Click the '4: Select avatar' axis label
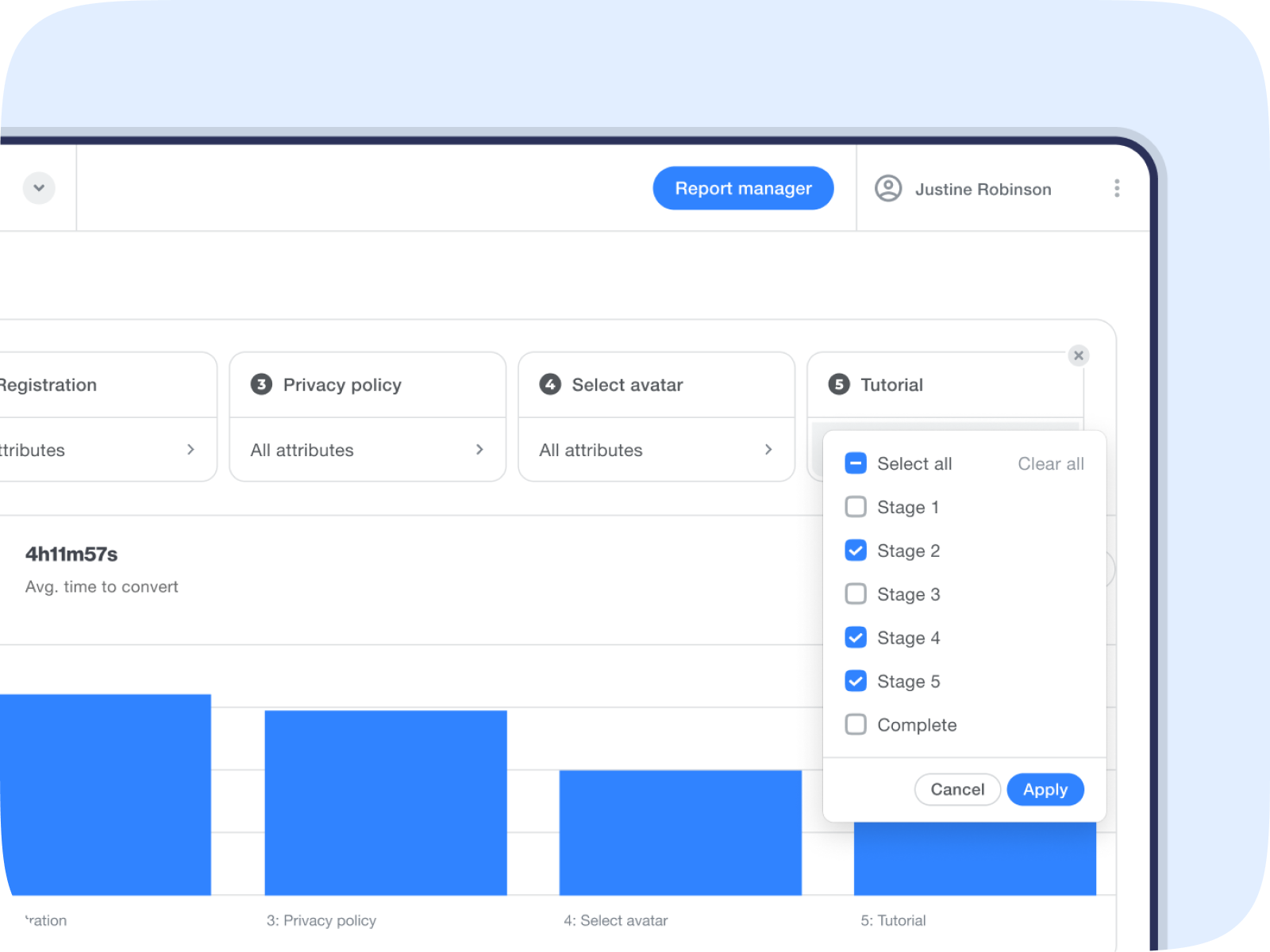The width and height of the screenshot is (1270, 952). tap(616, 920)
